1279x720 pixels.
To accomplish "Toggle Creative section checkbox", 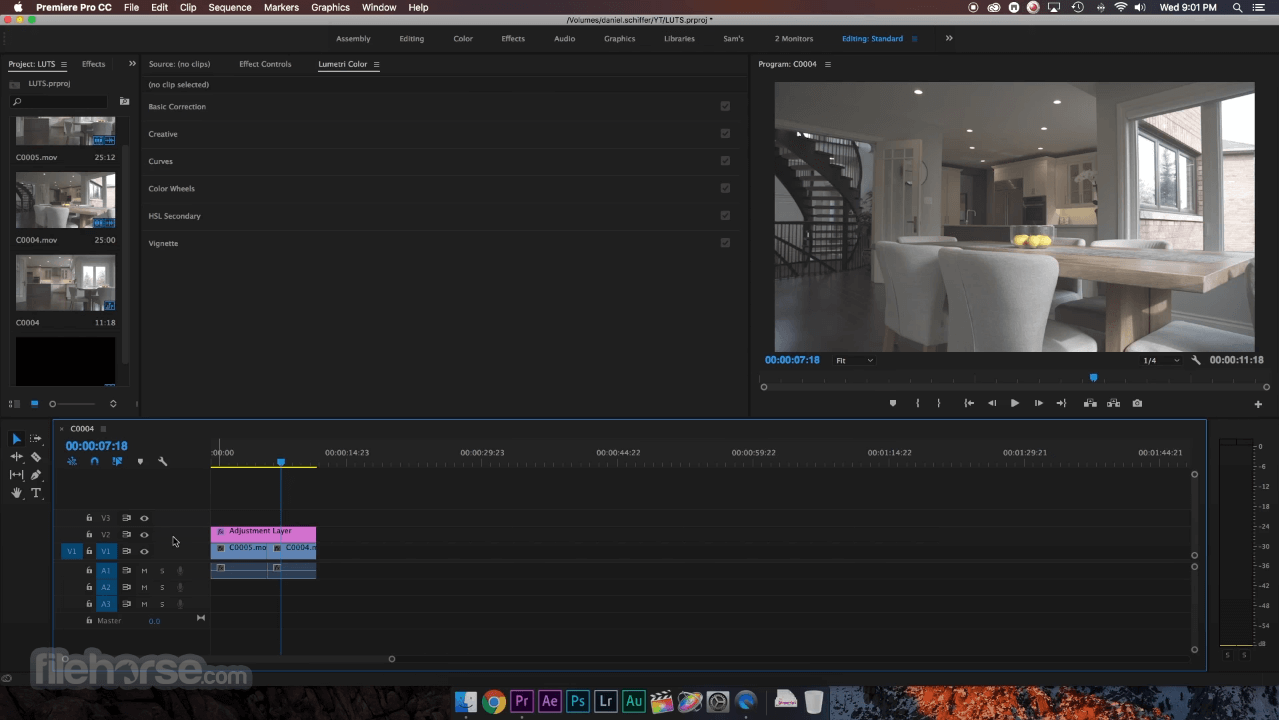I will [725, 133].
